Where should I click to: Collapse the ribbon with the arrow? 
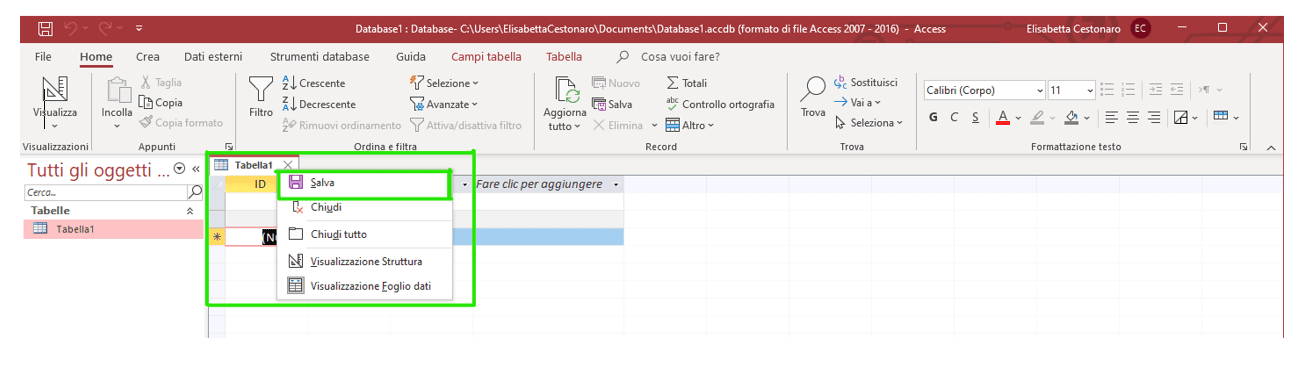coord(1271,147)
